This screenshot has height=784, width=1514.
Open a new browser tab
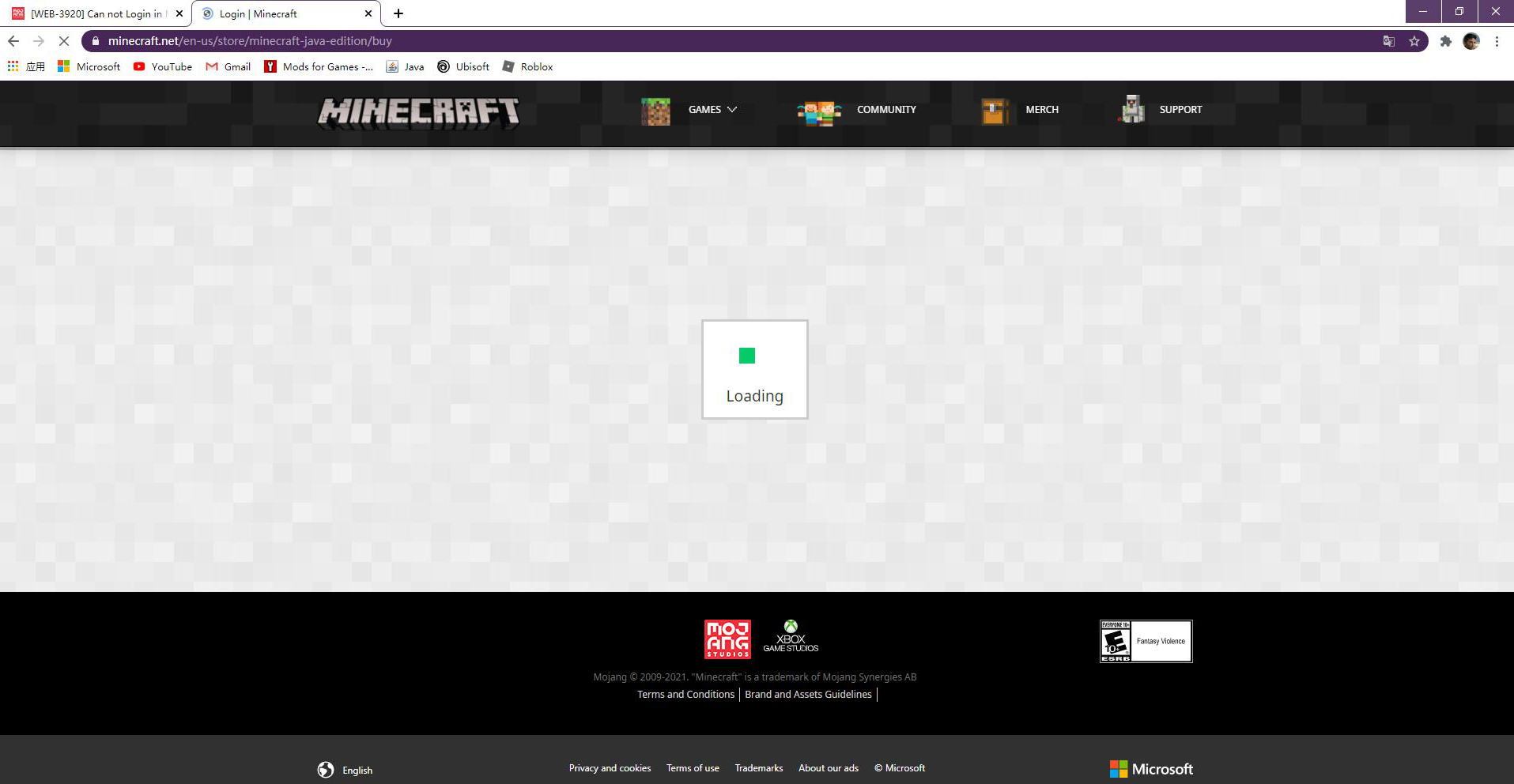tap(398, 13)
